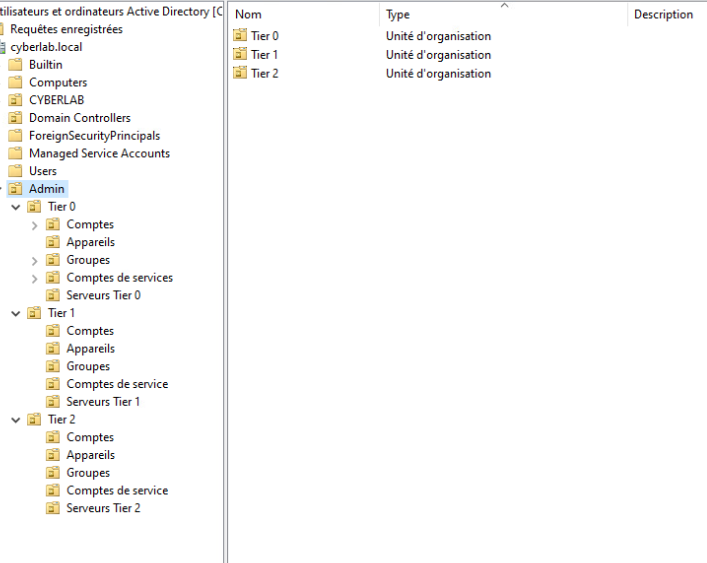
Task: Expand Comptes de services under Tier 0
Action: 35,278
